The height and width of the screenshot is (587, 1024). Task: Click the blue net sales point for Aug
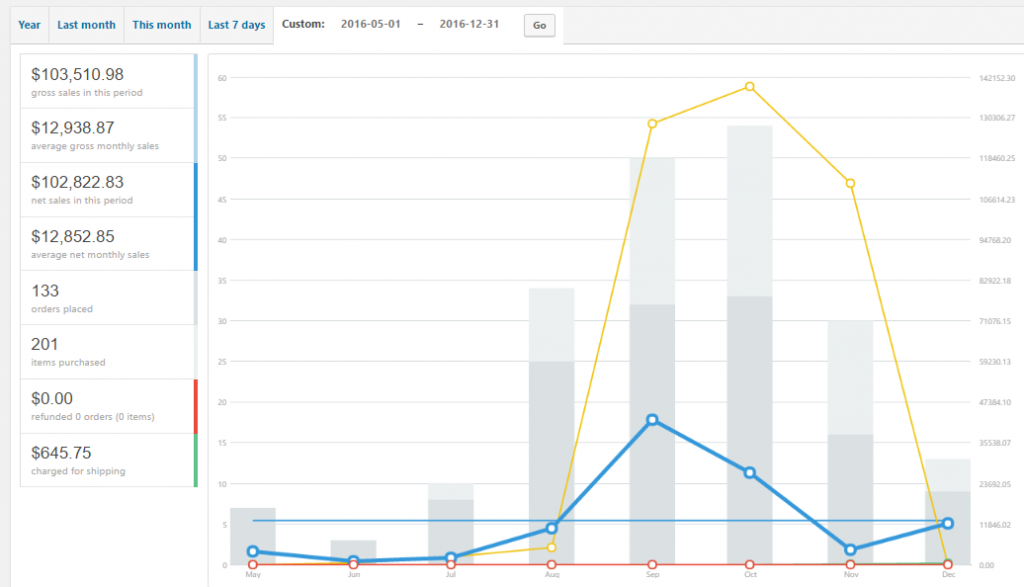point(552,528)
